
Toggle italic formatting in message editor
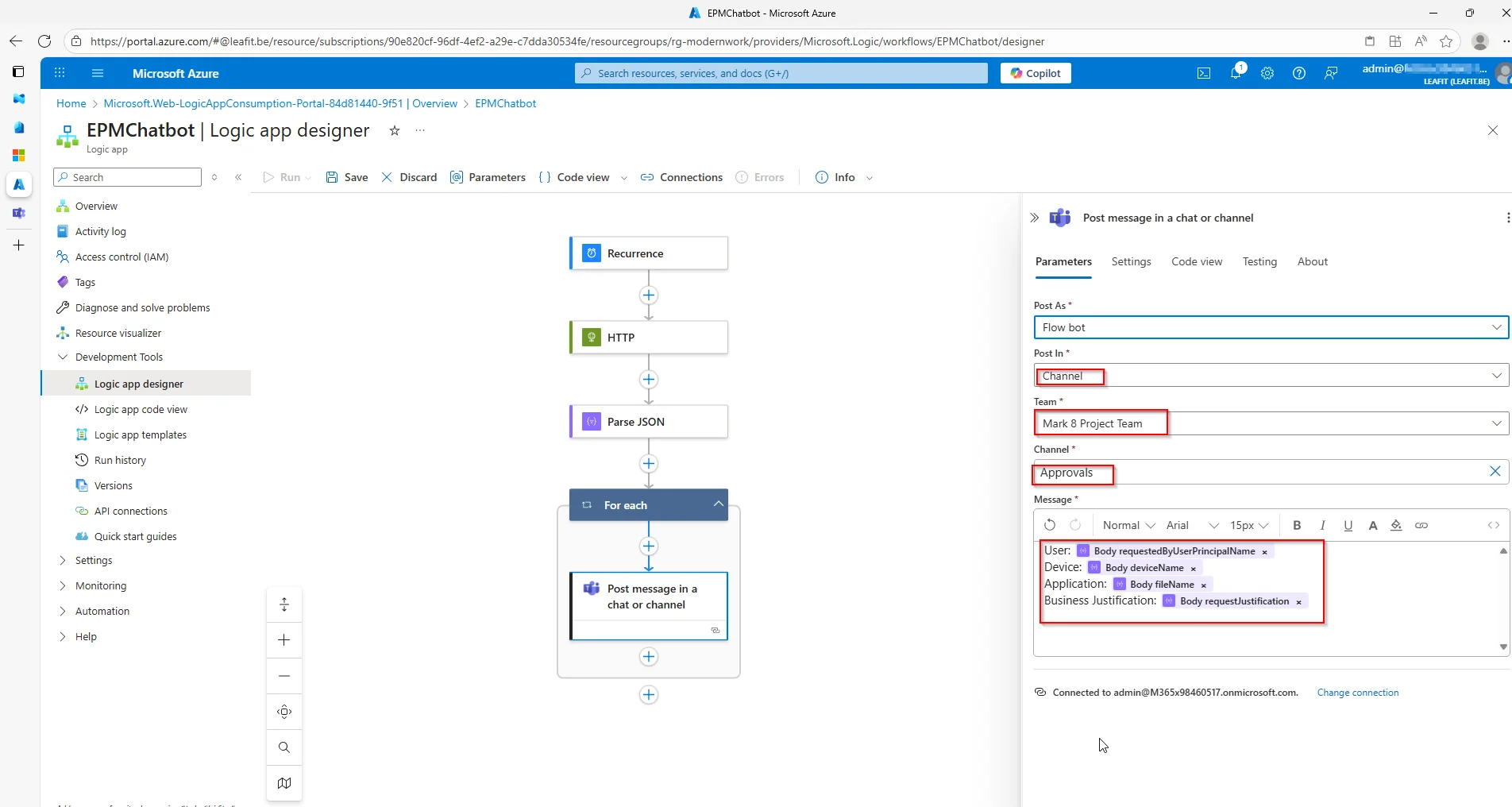click(1322, 525)
